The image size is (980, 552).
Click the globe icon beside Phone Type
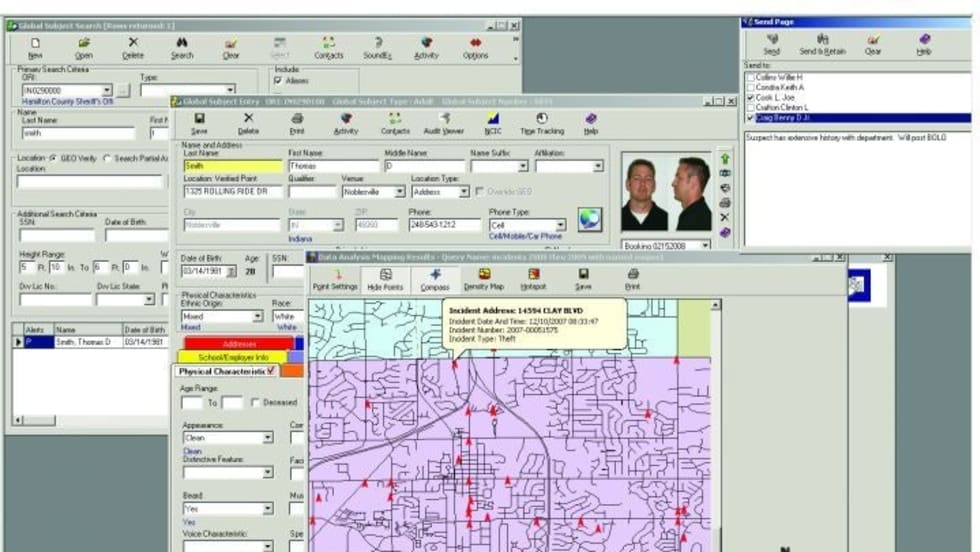pos(590,219)
